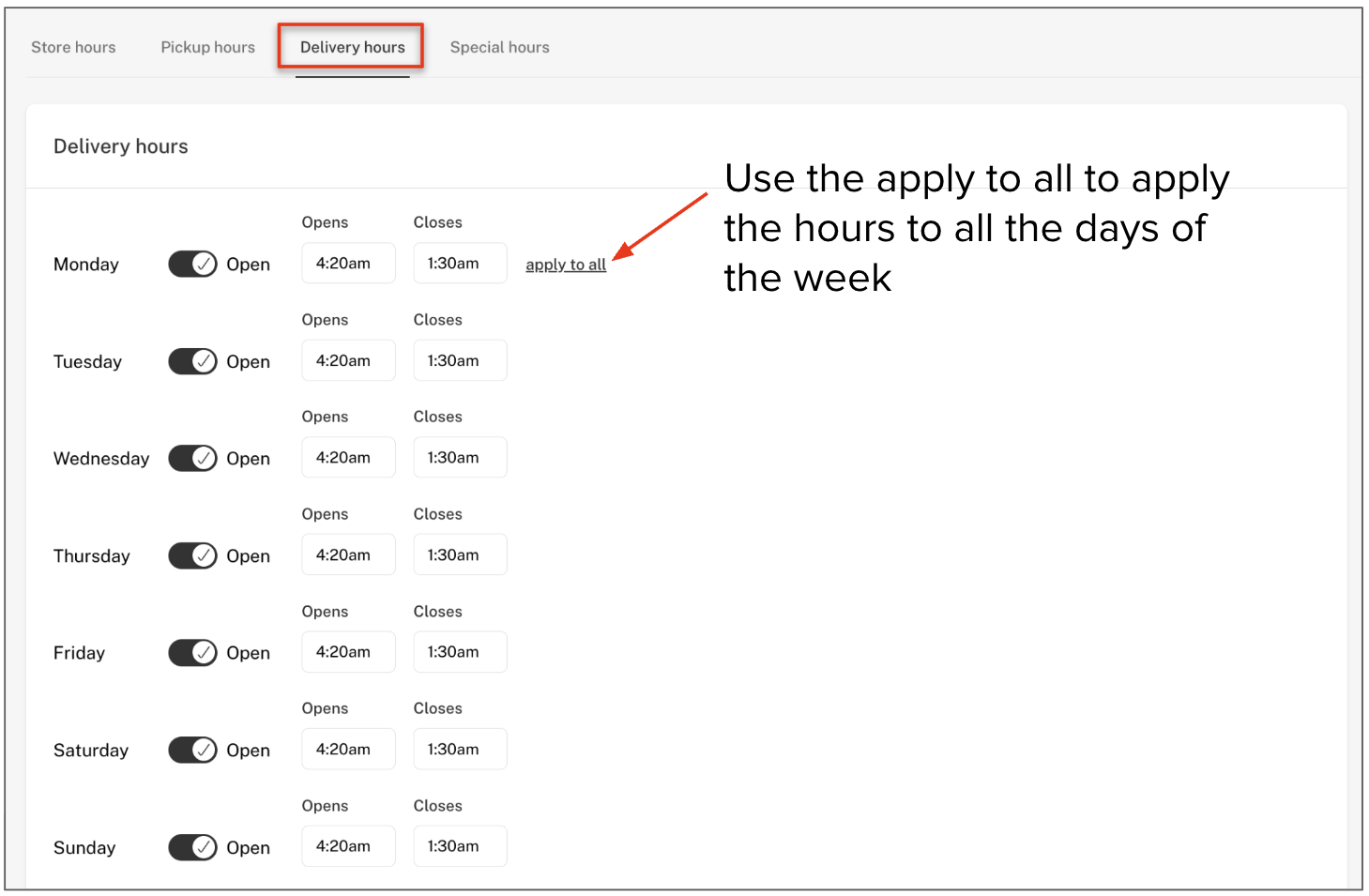Select the Delivery hours tab
This screenshot has width=1369, height=896.
[x=352, y=47]
